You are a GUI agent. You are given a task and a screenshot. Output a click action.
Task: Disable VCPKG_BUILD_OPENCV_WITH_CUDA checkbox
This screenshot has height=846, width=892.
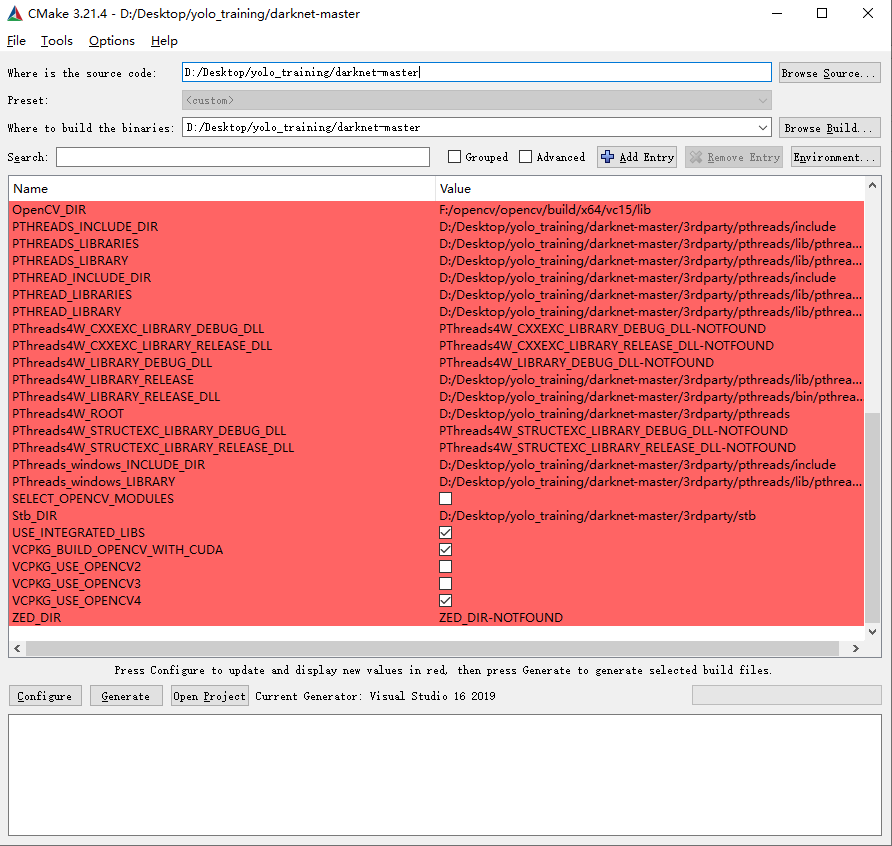[445, 550]
